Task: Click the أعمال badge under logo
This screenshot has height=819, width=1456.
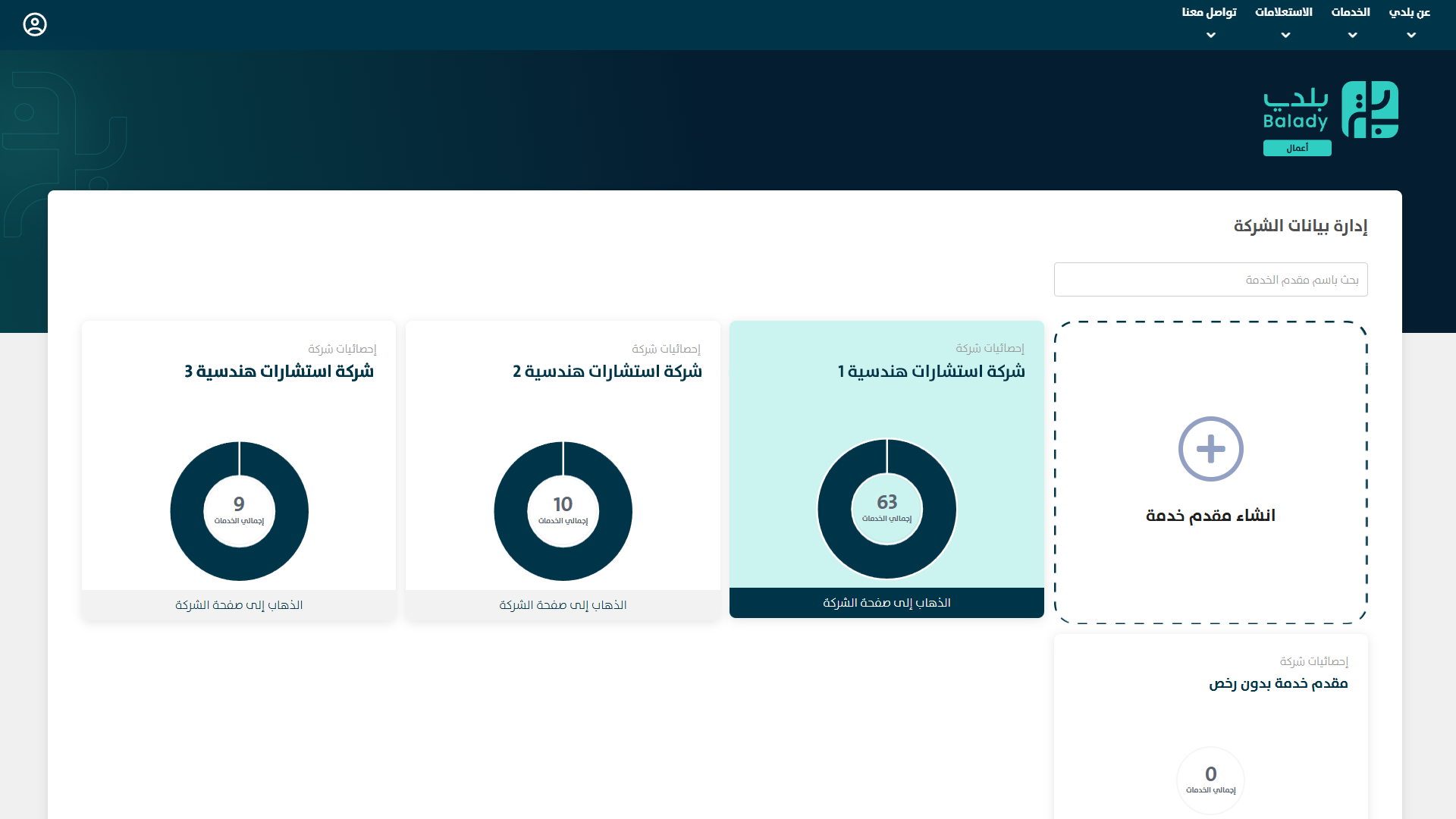Action: (1297, 149)
